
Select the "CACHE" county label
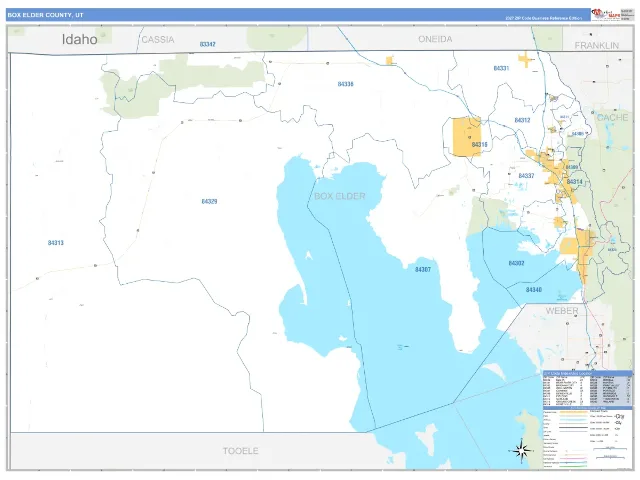coord(612,118)
